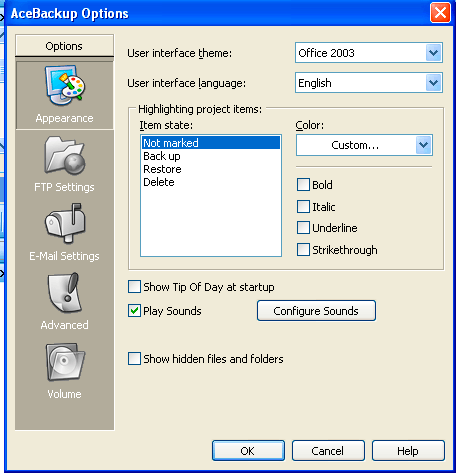Select 'Back up' item state

(x=211, y=156)
